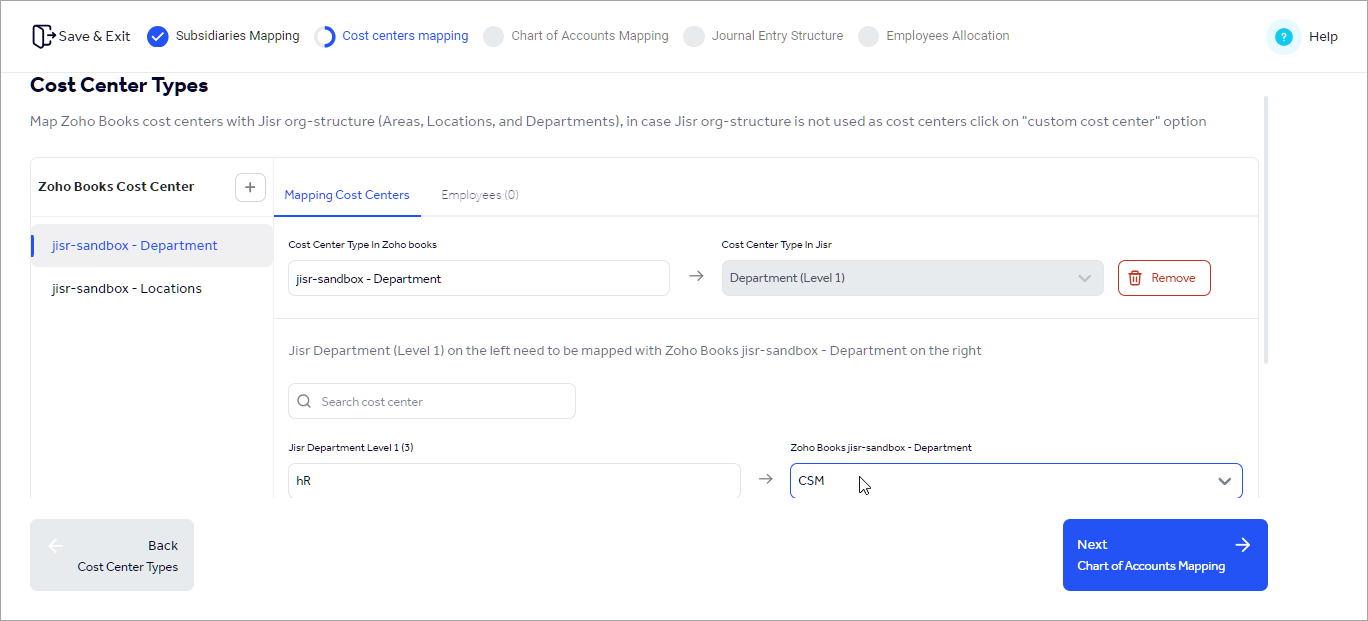Click the blue checkmark on Subsidiaries Mapping
1368x621 pixels.
coord(157,36)
